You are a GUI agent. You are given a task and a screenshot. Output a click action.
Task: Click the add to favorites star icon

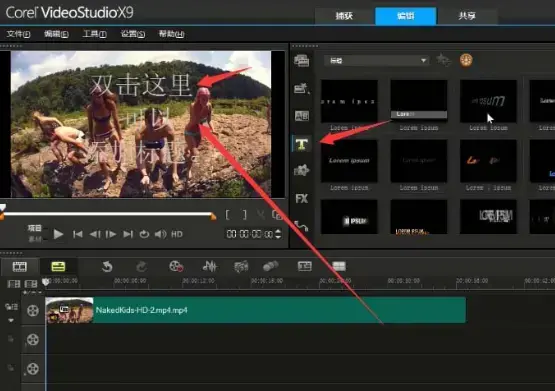(443, 60)
